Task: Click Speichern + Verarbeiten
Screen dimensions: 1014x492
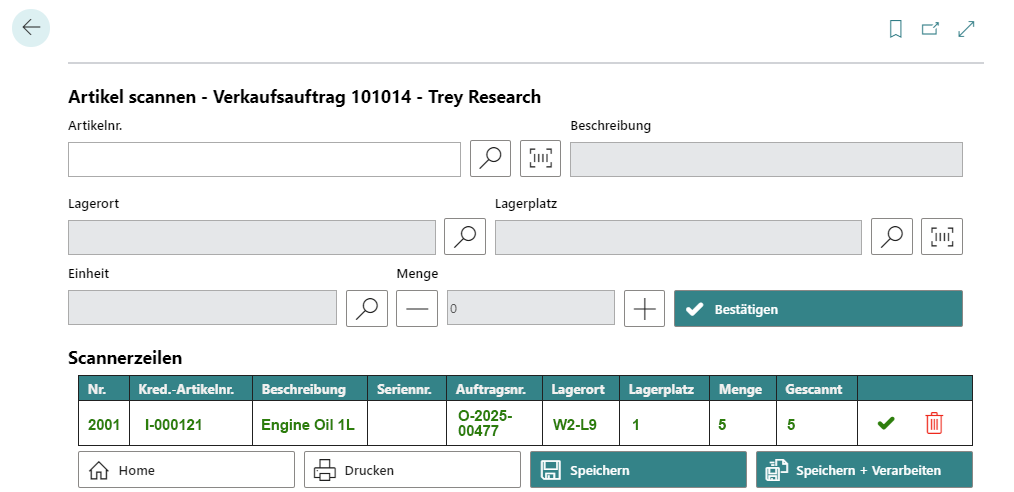Action: pos(864,469)
